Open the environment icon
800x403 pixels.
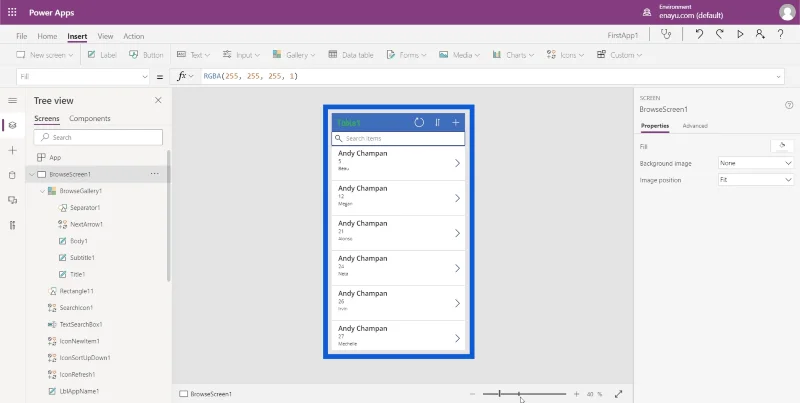point(647,12)
